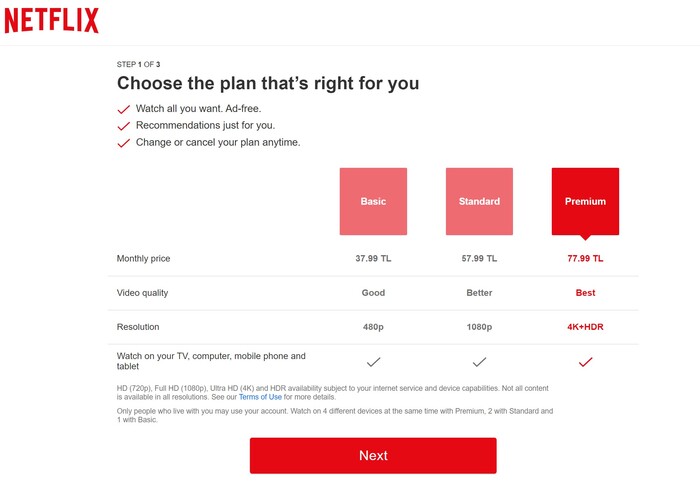700x489 pixels.
Task: Open the Terms of Use link
Action: tap(259, 397)
